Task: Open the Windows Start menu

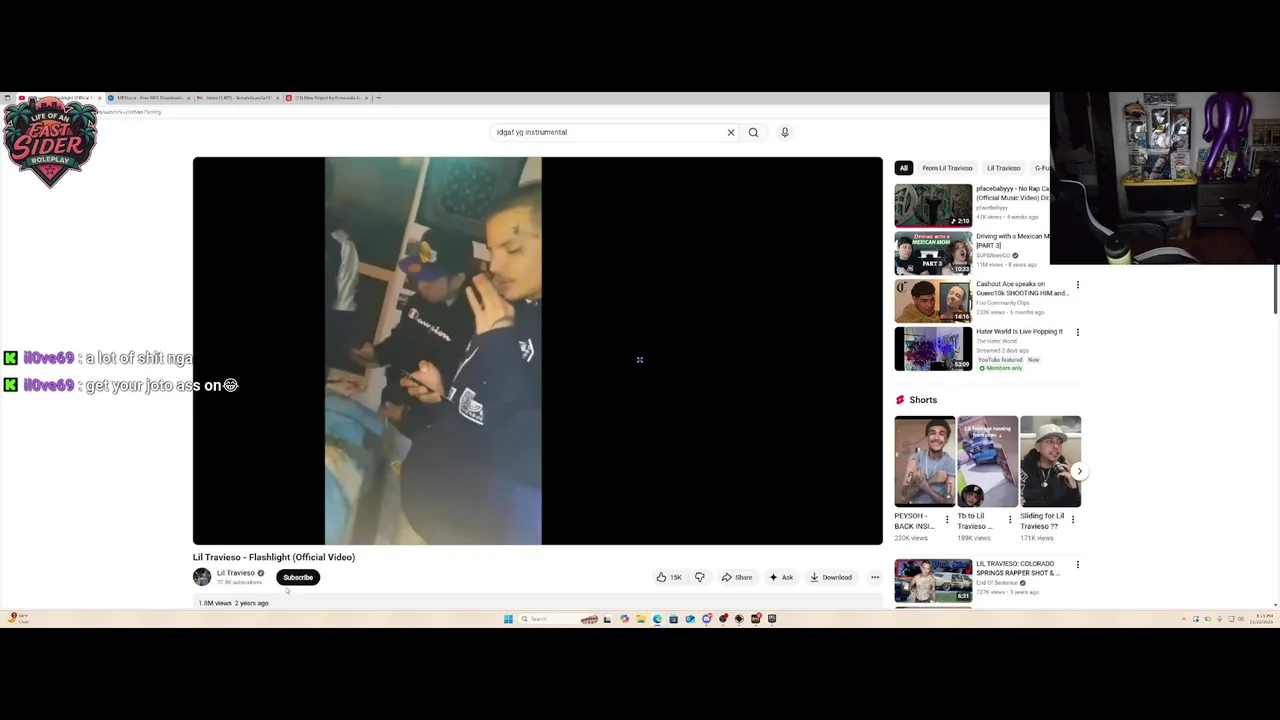Action: [x=508, y=619]
